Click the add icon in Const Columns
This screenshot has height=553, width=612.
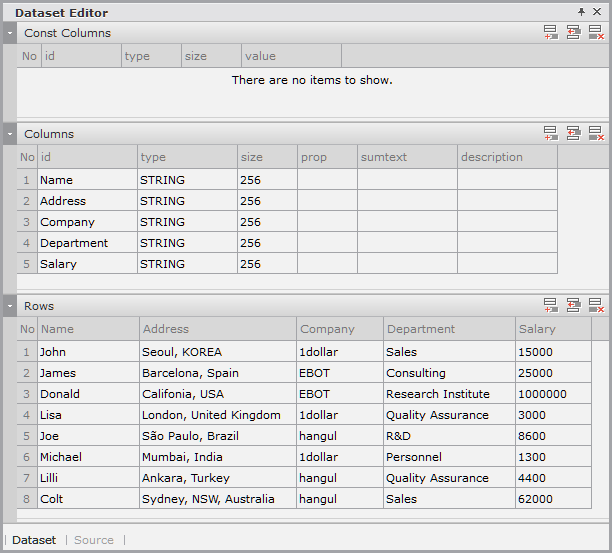pos(551,33)
